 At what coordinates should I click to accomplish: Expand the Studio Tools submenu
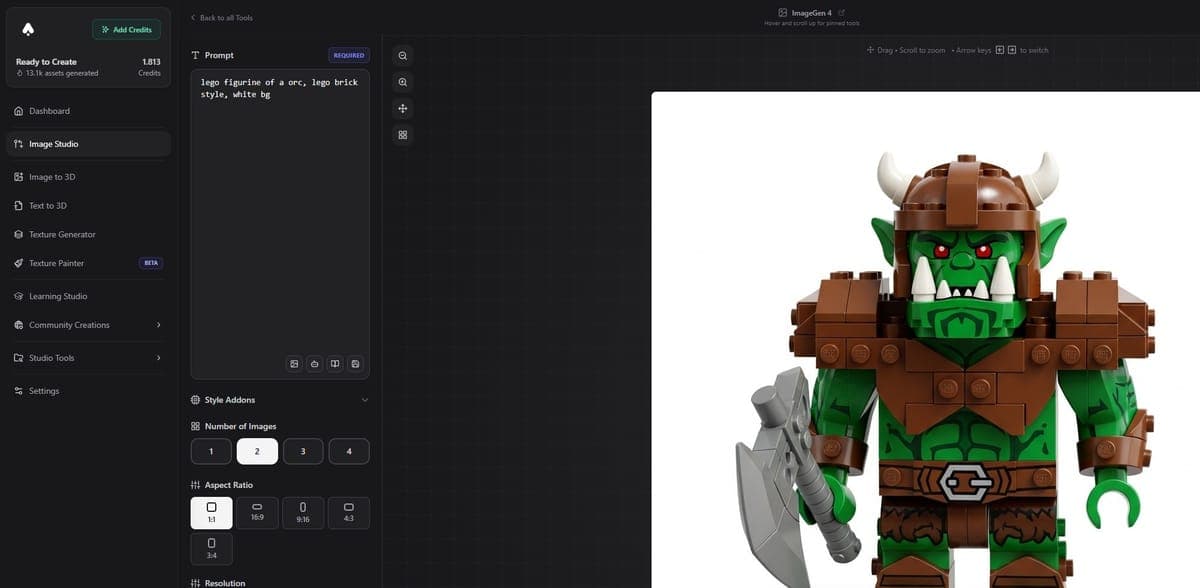[x=88, y=358]
